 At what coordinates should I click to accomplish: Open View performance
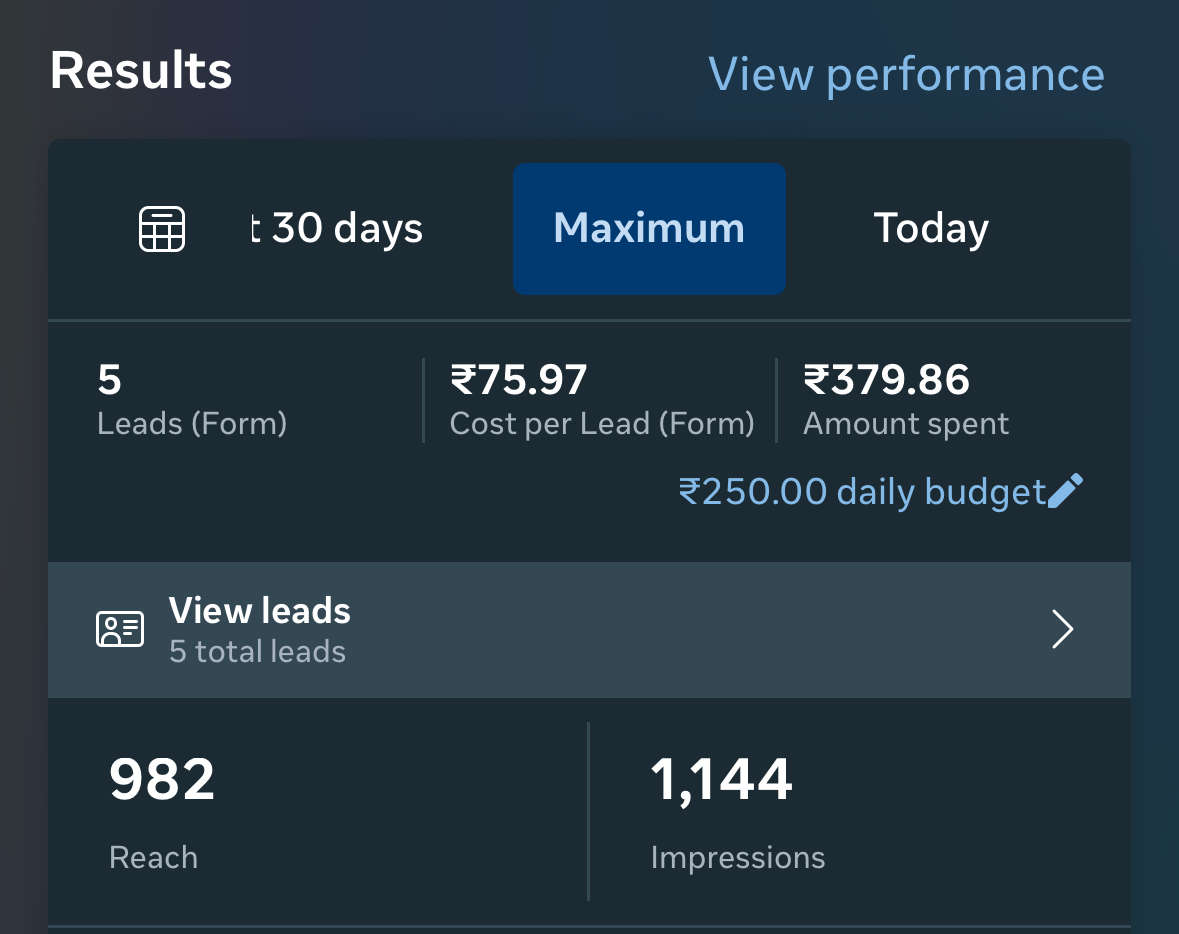(907, 74)
